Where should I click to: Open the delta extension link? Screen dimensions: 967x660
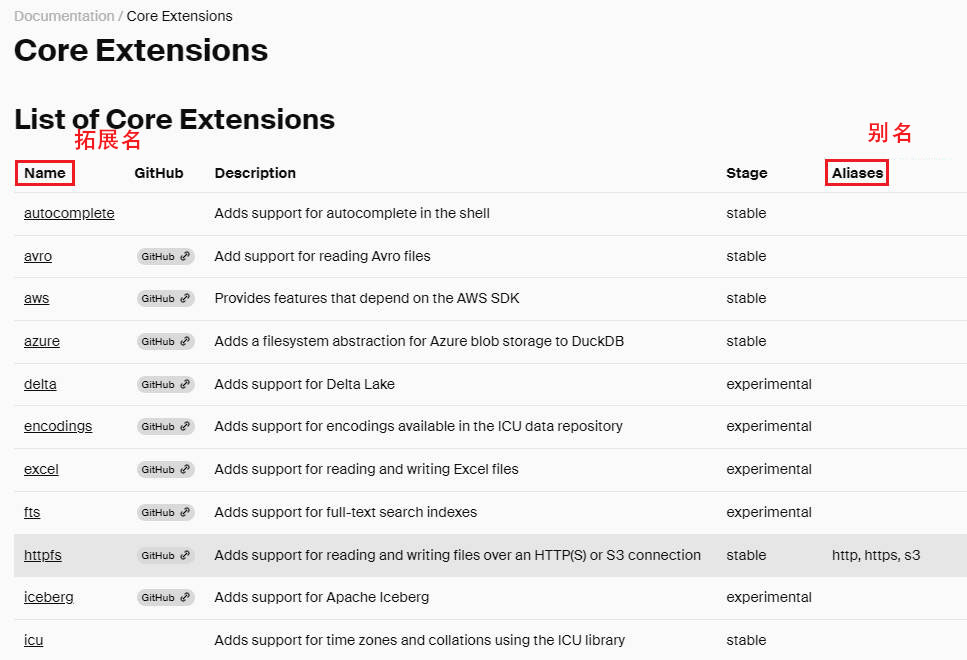[x=40, y=384]
